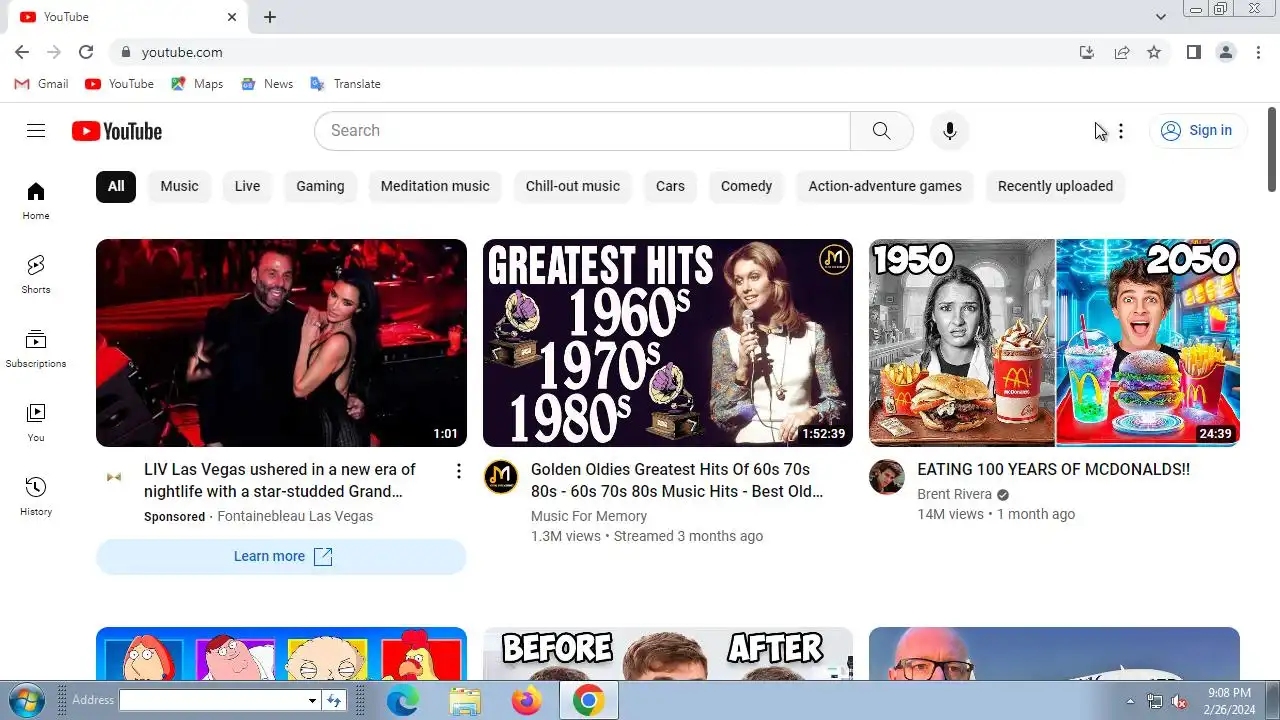Click the search magnifier button
1280x720 pixels.
(x=881, y=131)
